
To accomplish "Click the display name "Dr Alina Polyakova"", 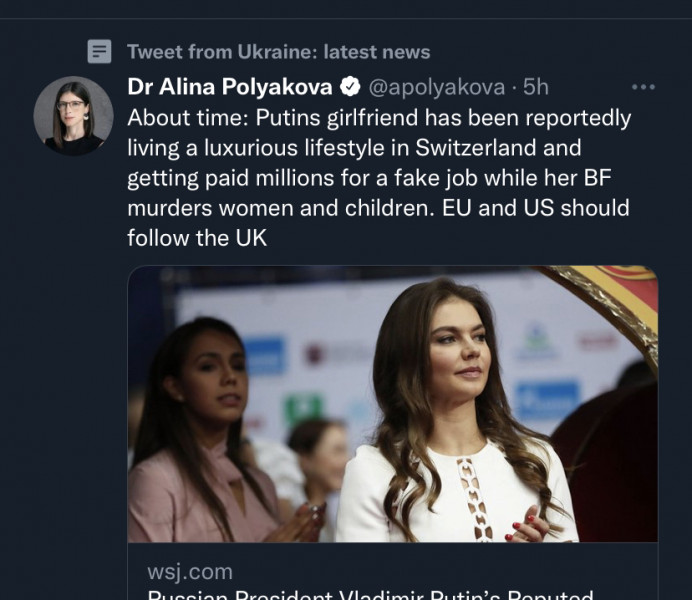I will [x=230, y=87].
